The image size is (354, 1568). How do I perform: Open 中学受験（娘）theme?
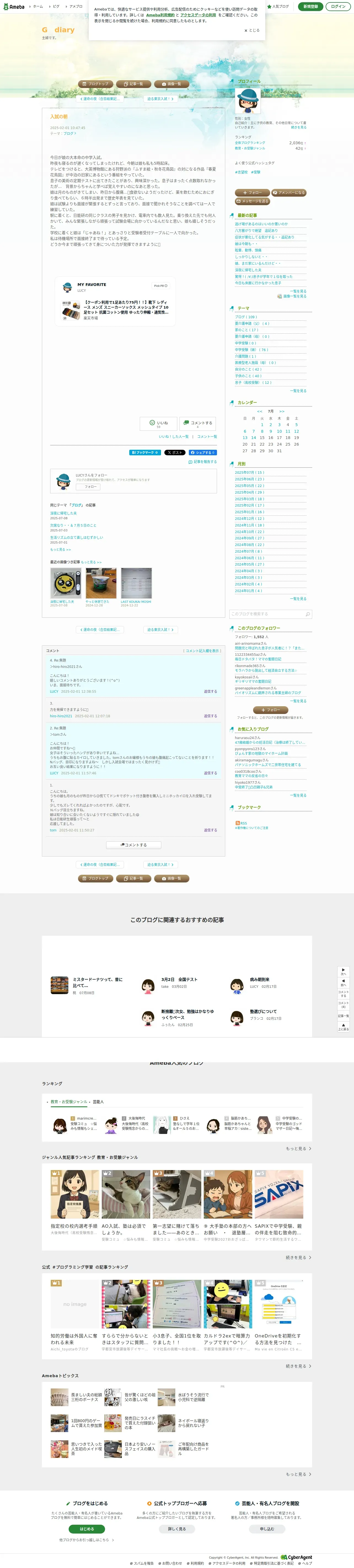coord(251,350)
